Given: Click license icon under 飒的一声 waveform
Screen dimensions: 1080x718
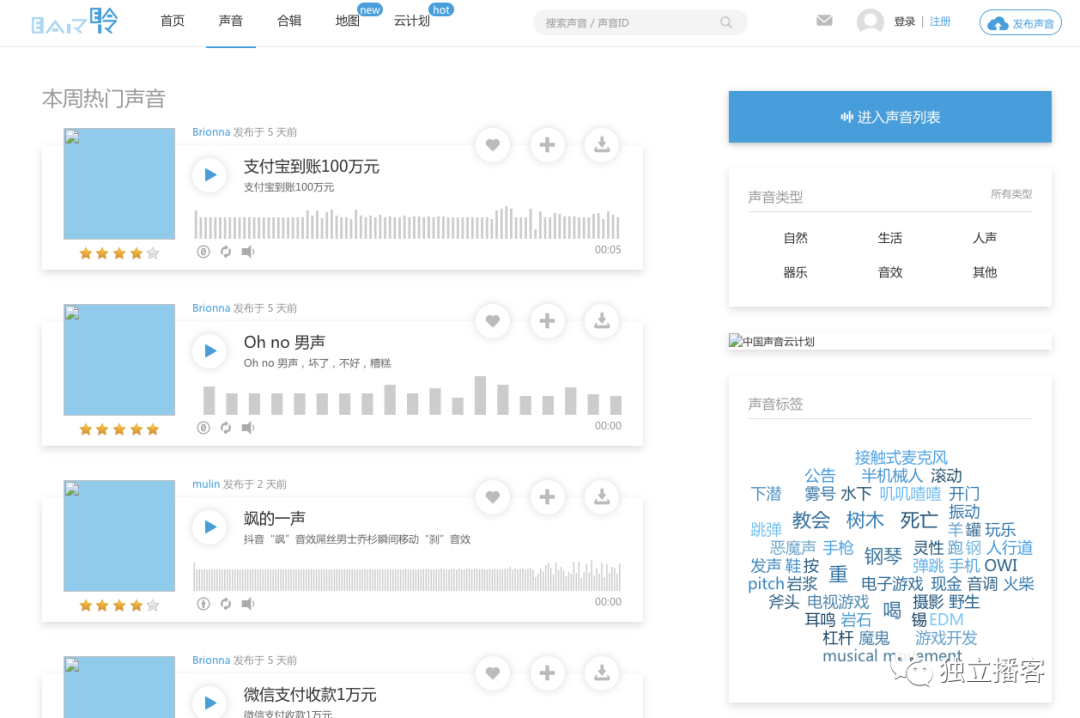Looking at the screenshot, I should tap(203, 604).
